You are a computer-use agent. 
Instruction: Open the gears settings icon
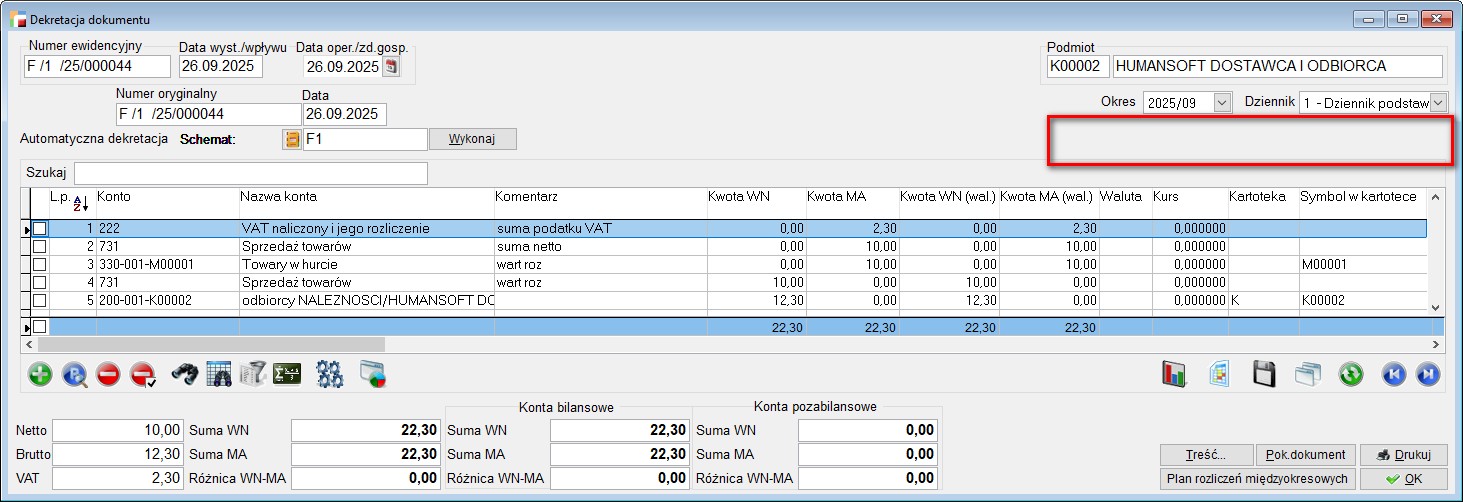[x=330, y=375]
